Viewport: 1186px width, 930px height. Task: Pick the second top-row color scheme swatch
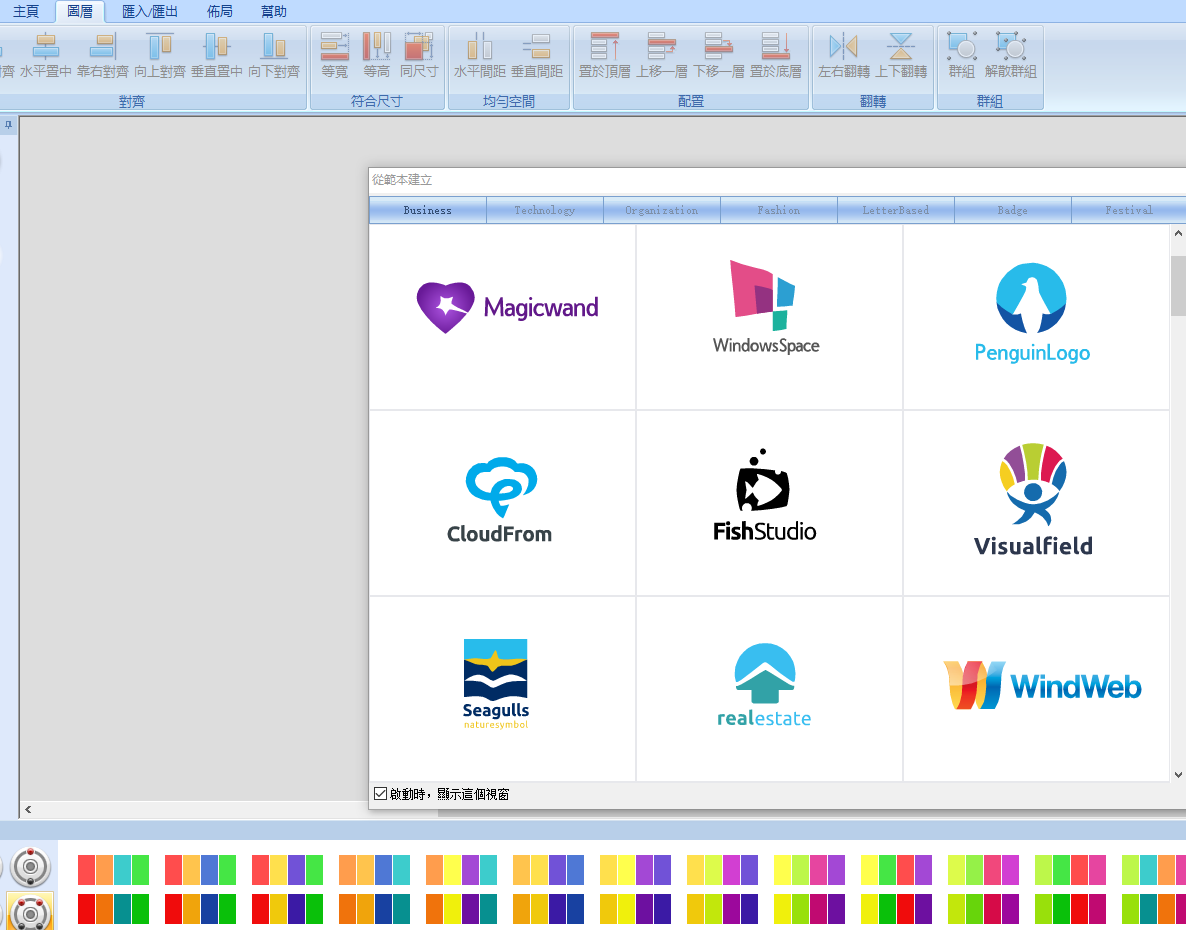tap(200, 870)
